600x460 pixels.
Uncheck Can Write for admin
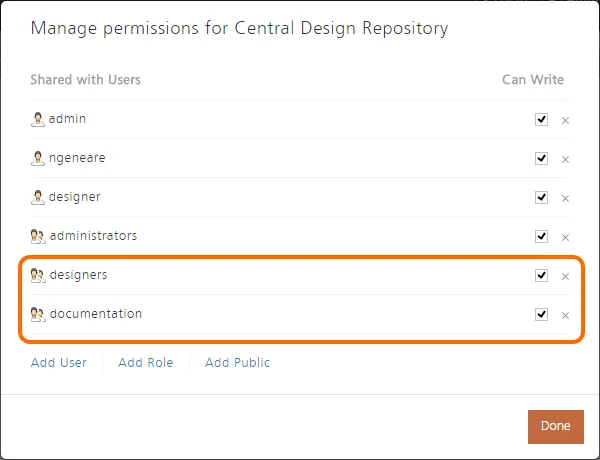point(541,119)
